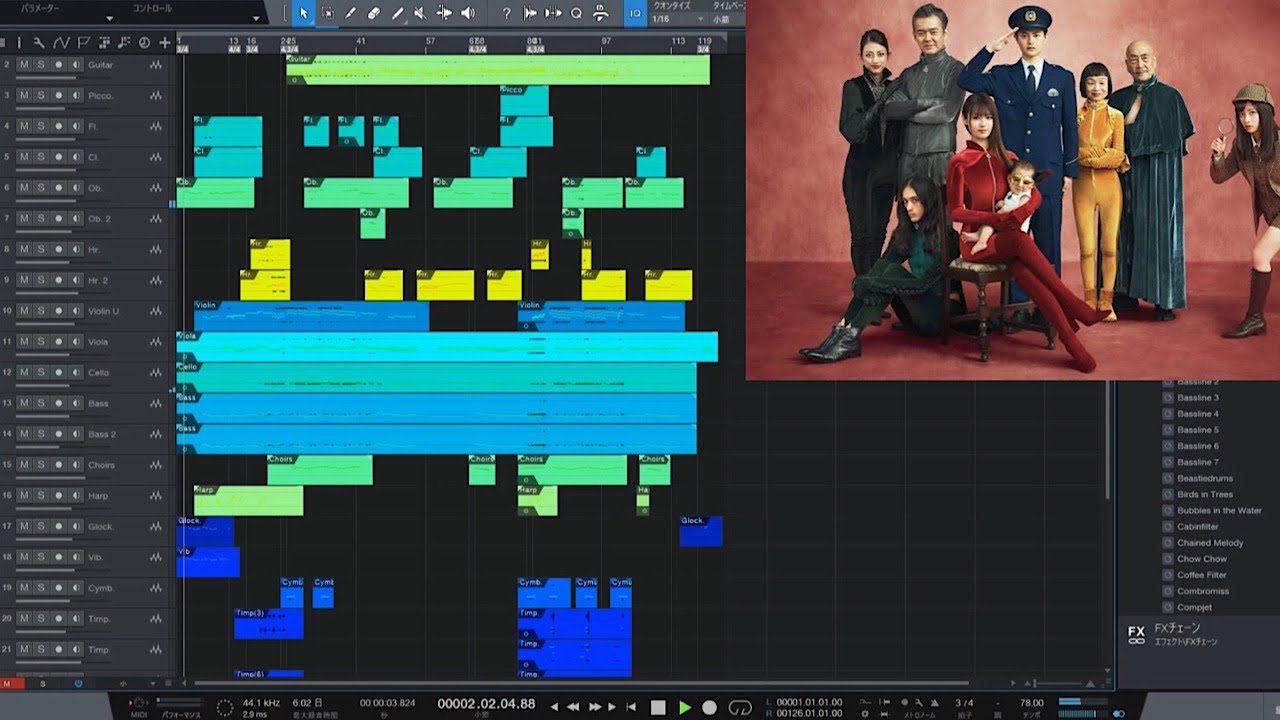
Task: Solo the Cello track
Action: pos(41,373)
